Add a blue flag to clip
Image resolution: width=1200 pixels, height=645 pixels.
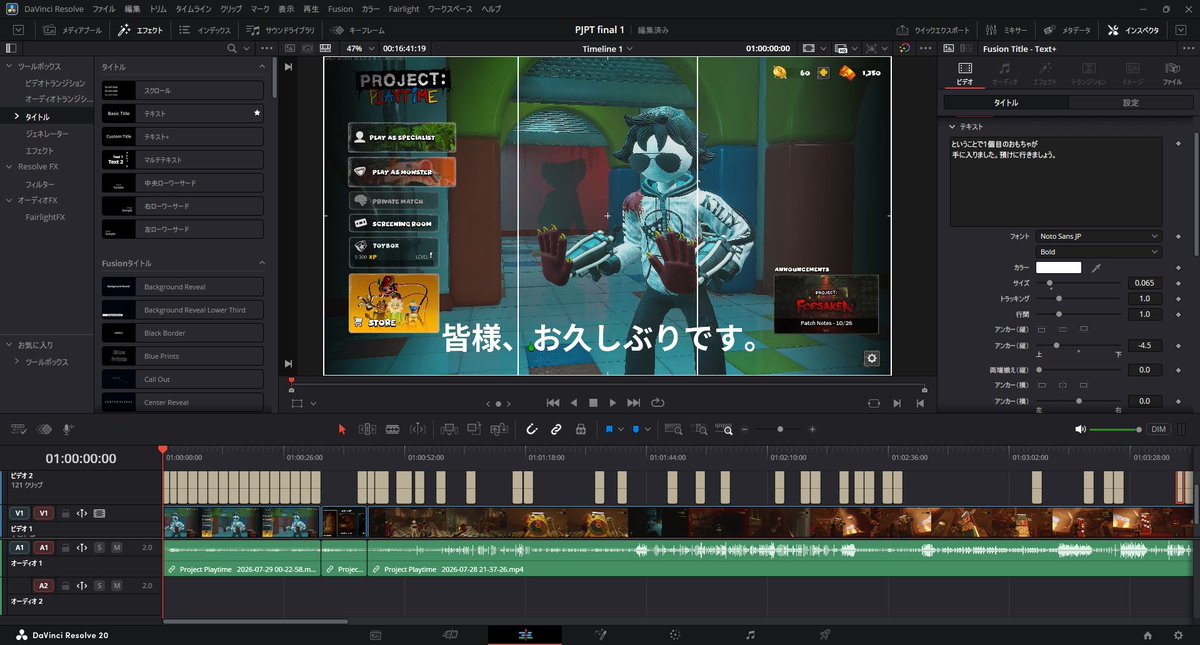(608, 429)
